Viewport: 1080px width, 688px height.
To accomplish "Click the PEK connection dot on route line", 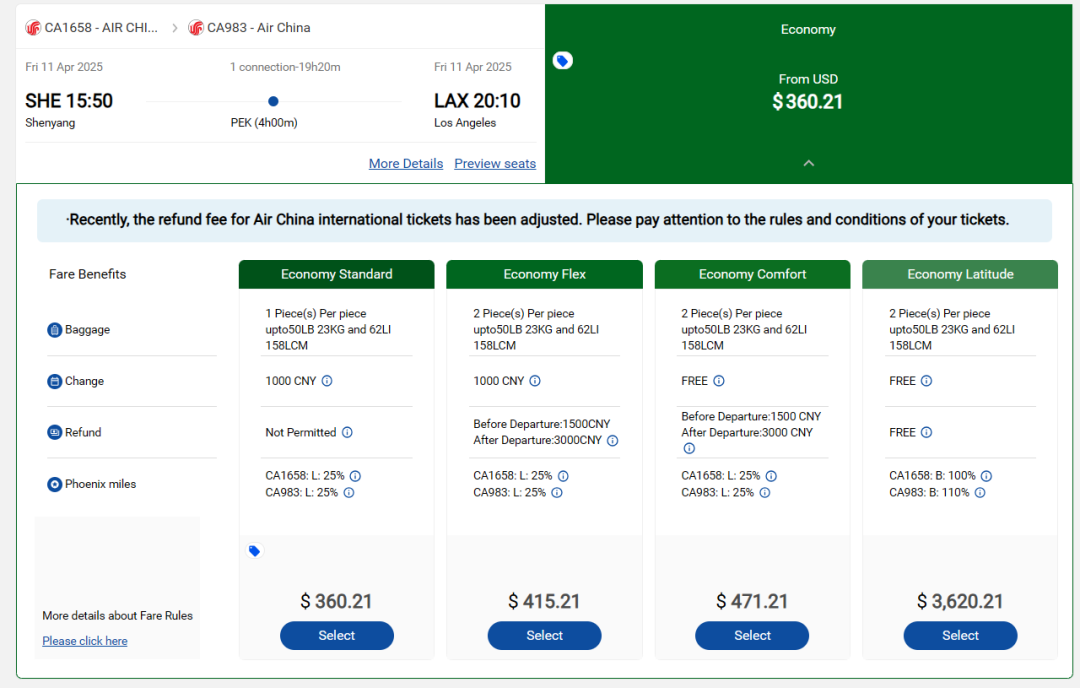I will (273, 101).
